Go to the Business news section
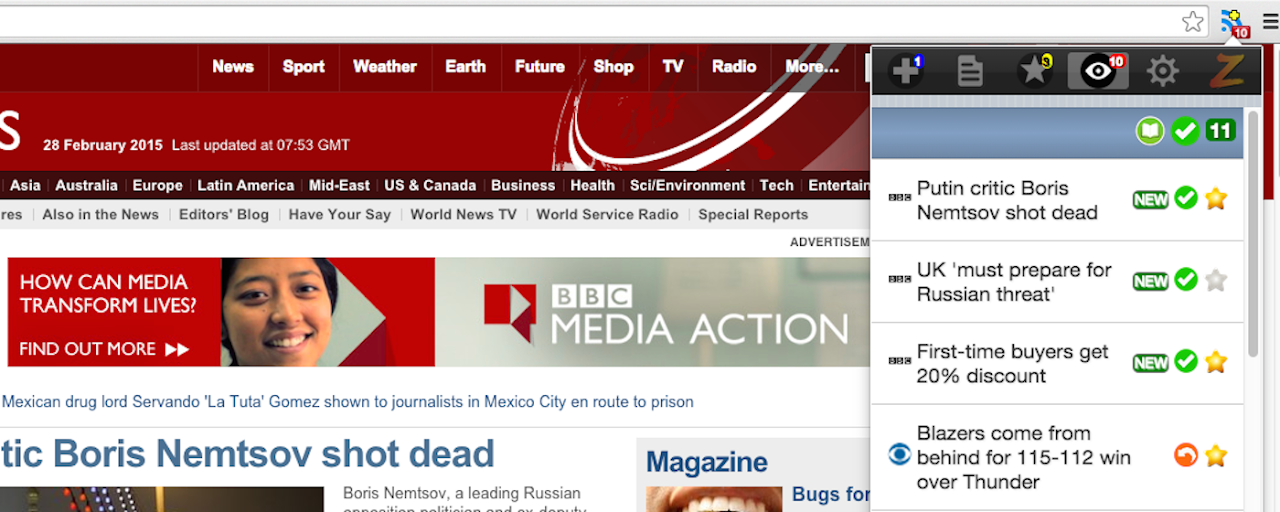This screenshot has height=512, width=1280. (523, 185)
